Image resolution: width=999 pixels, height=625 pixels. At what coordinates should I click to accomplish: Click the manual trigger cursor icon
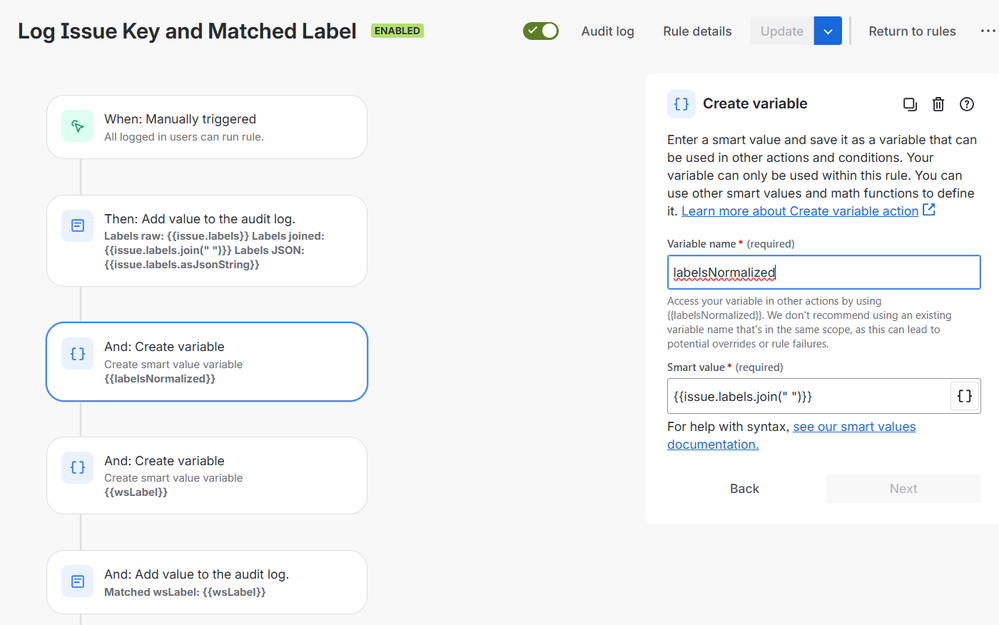[x=78, y=126]
